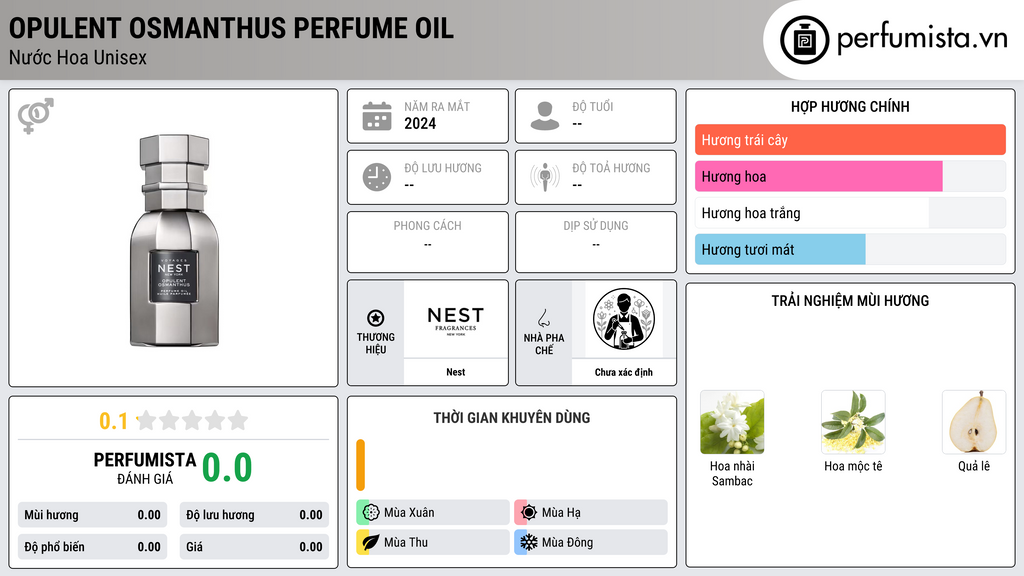Viewport: 1024px width, 576px height.
Task: Click the nose icon above Nhà pha chế
Action: click(x=543, y=318)
